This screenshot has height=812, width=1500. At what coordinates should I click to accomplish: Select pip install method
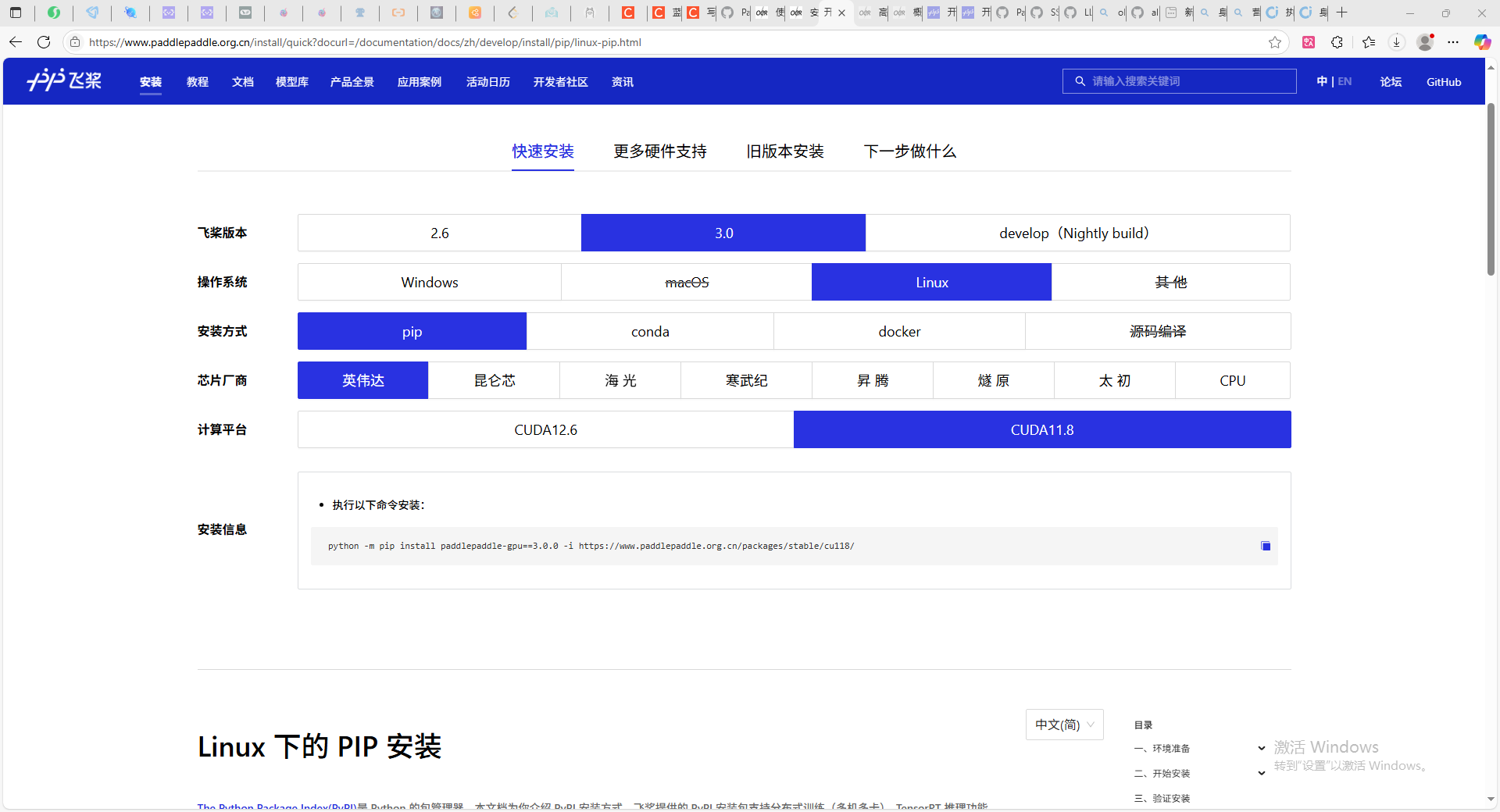(x=412, y=331)
